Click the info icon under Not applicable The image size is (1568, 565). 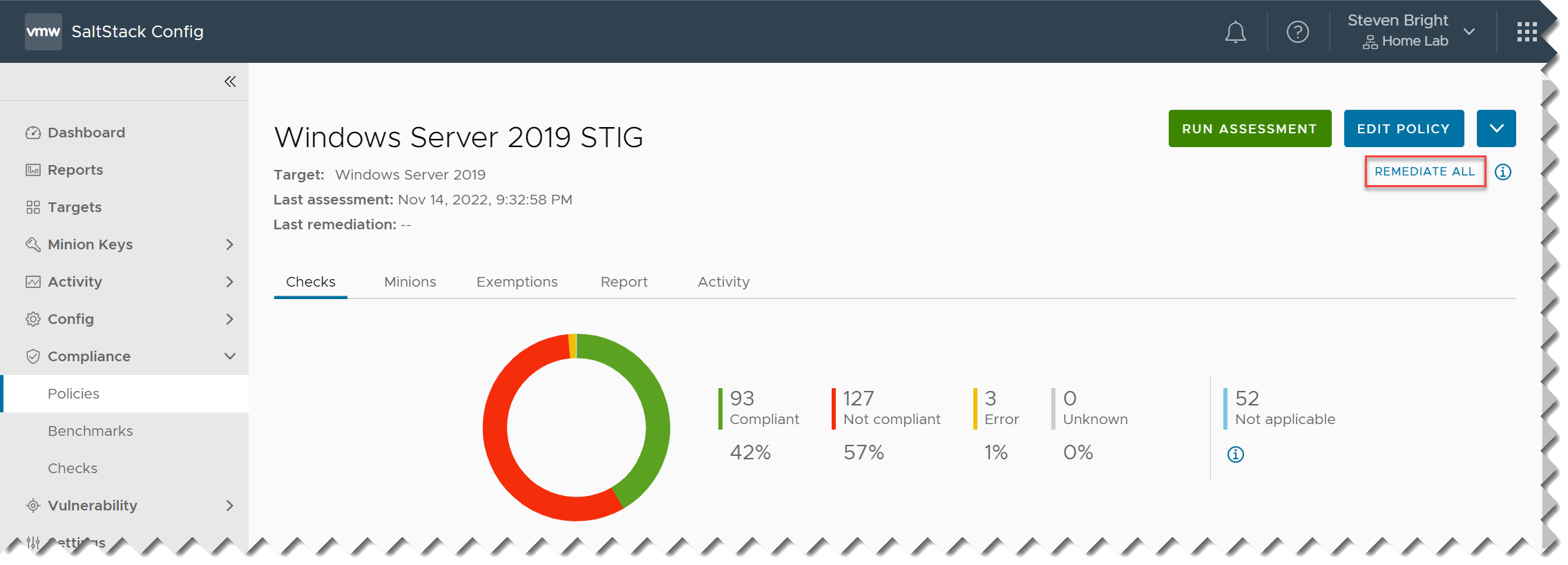[1235, 454]
